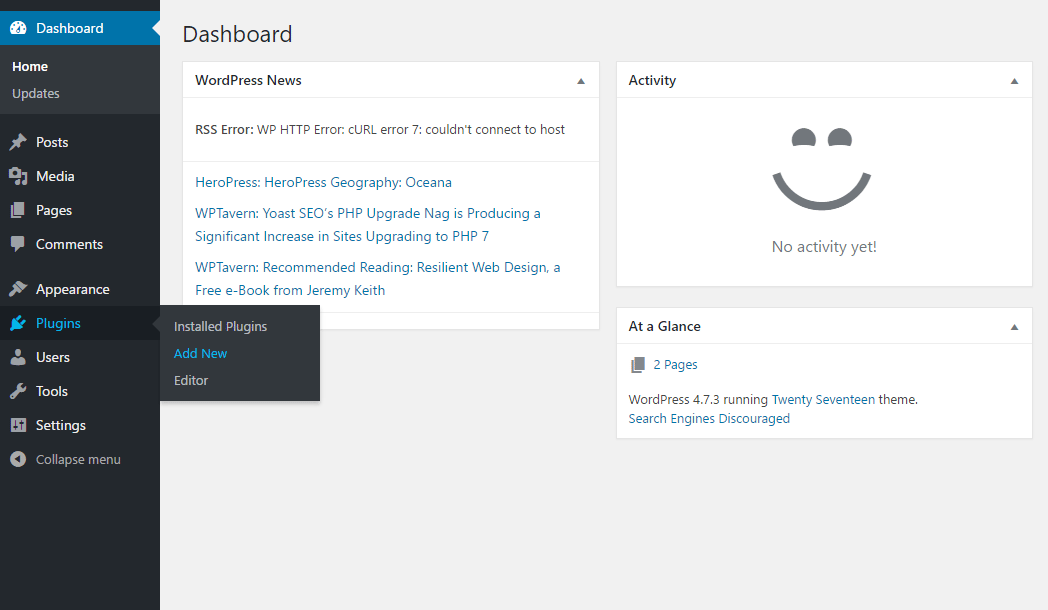Choose Add New from Plugins submenu

(201, 353)
